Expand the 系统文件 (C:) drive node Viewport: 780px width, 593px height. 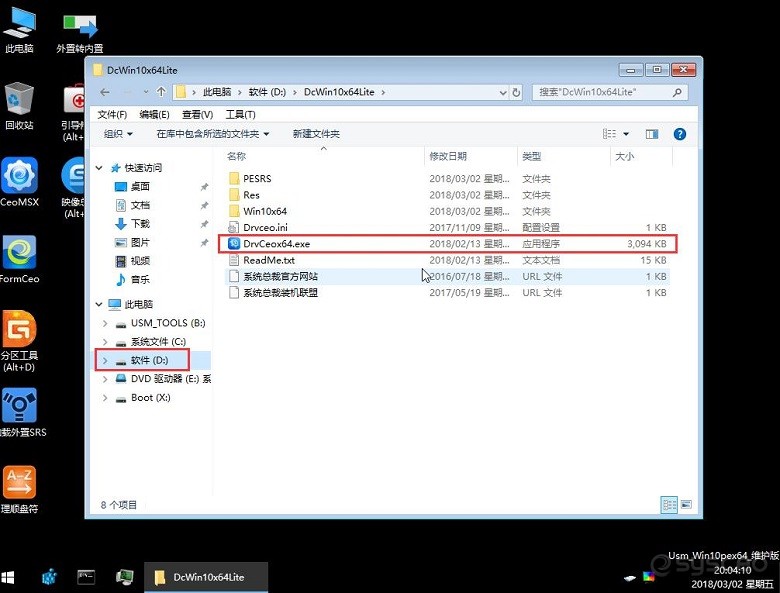[x=106, y=342]
